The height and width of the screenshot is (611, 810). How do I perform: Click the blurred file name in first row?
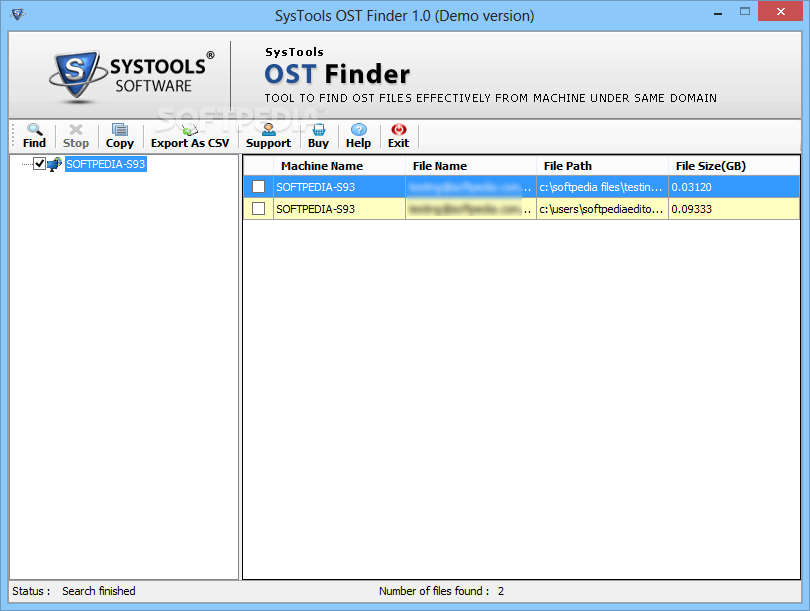point(471,187)
